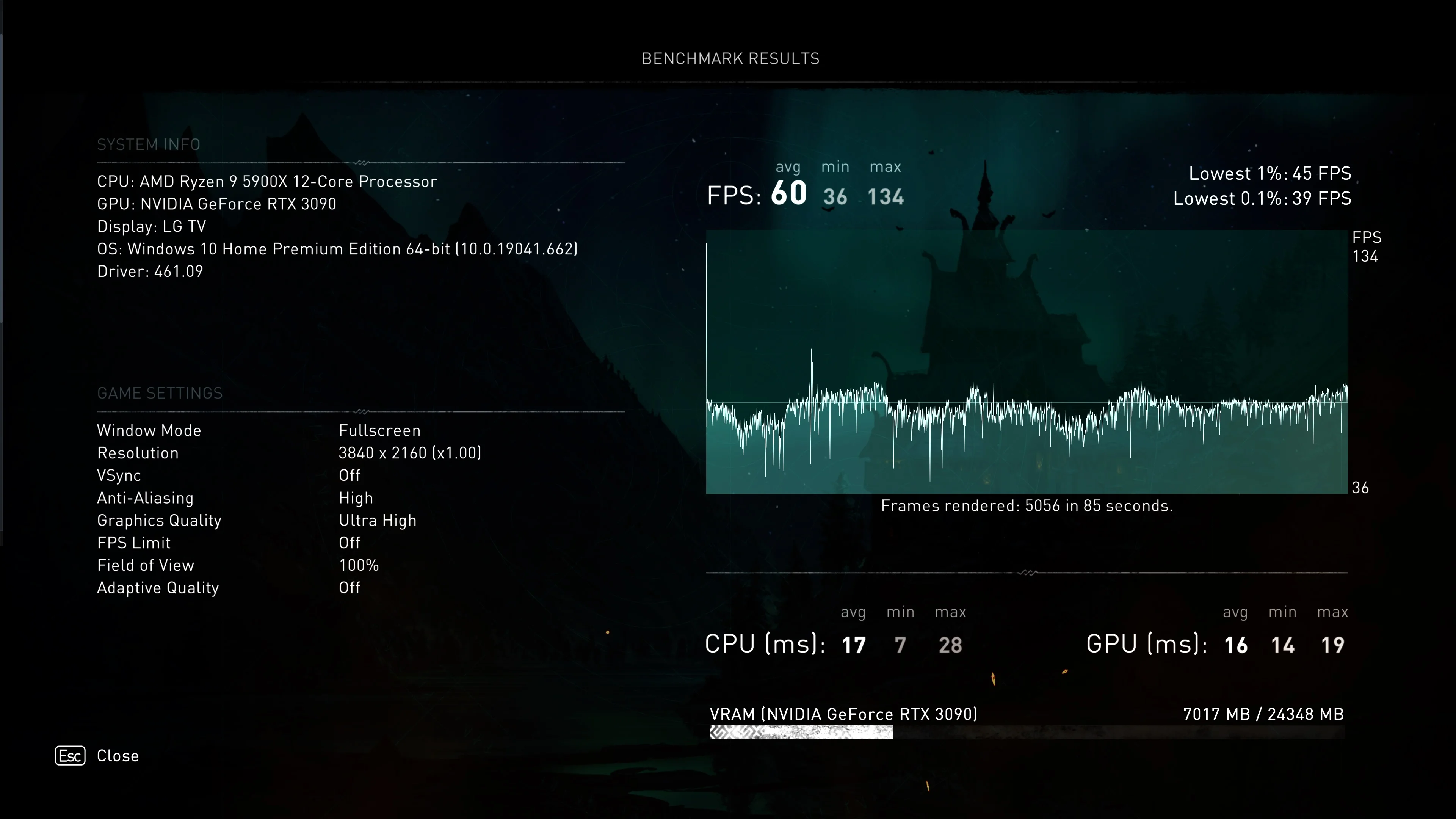Click the average FPS value 60
The image size is (1456, 819).
tap(788, 193)
